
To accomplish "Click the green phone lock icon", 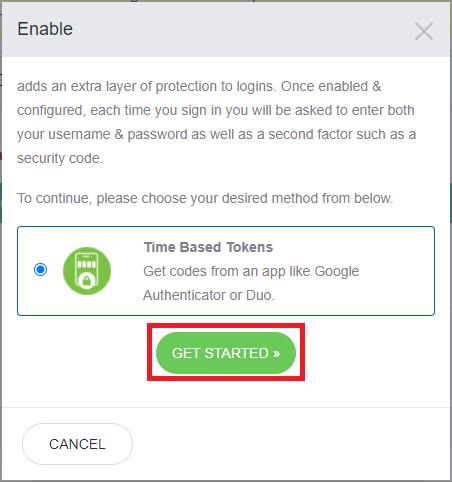I will [87, 271].
